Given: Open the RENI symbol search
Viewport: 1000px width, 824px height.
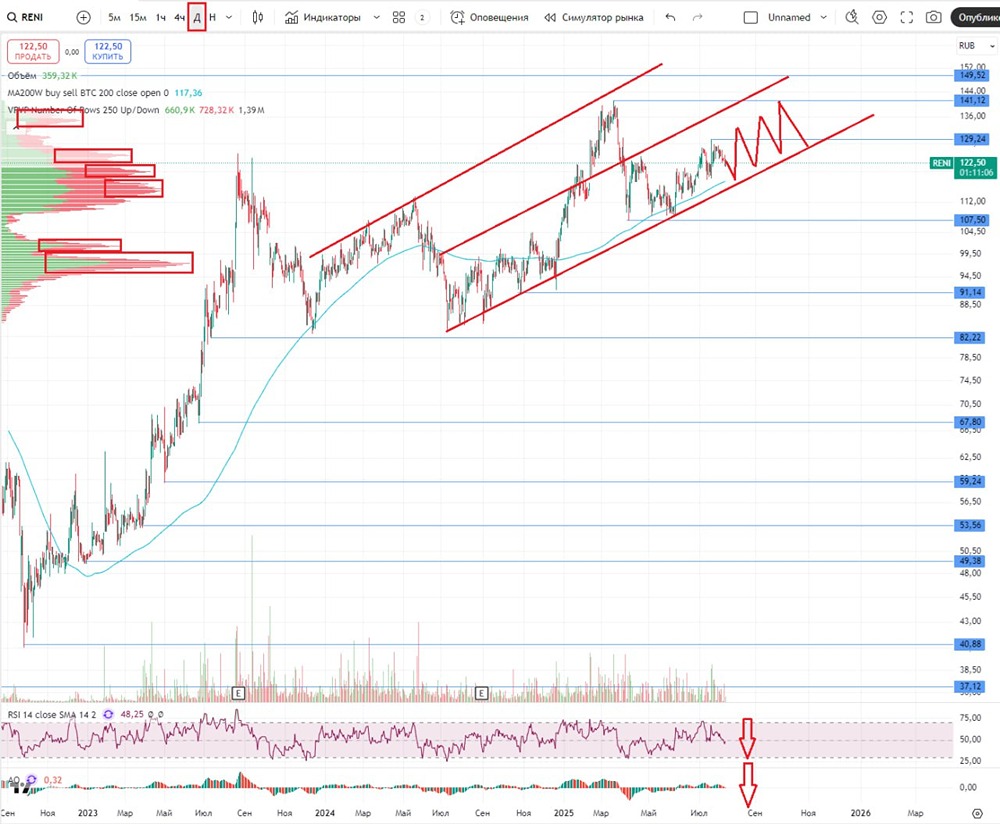Looking at the screenshot, I should click(26, 17).
